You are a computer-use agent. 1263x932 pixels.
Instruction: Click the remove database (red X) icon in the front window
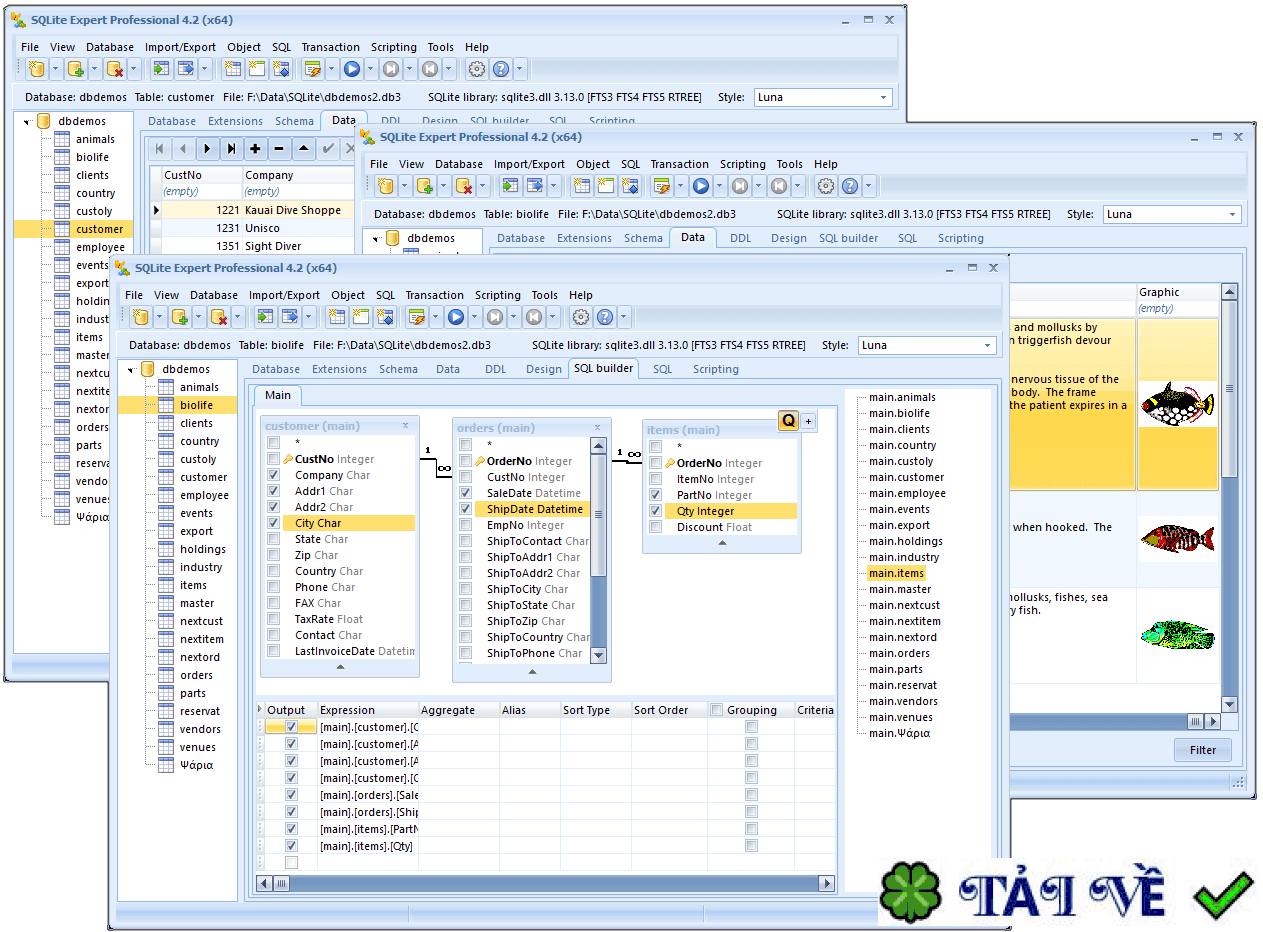tap(219, 317)
